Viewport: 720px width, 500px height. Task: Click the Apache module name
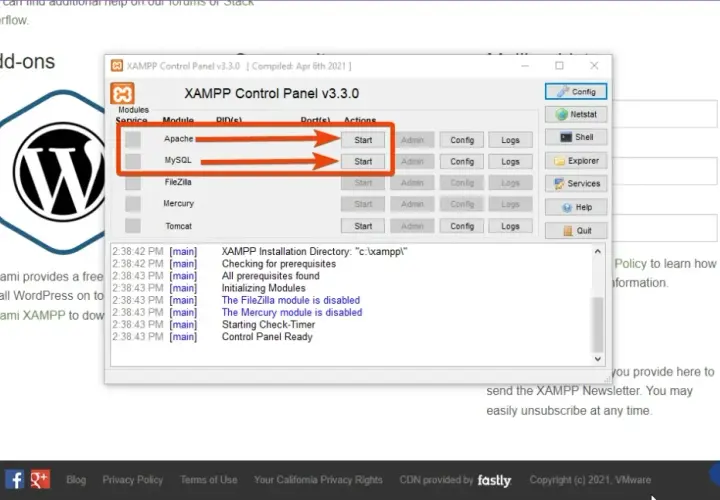click(x=178, y=139)
